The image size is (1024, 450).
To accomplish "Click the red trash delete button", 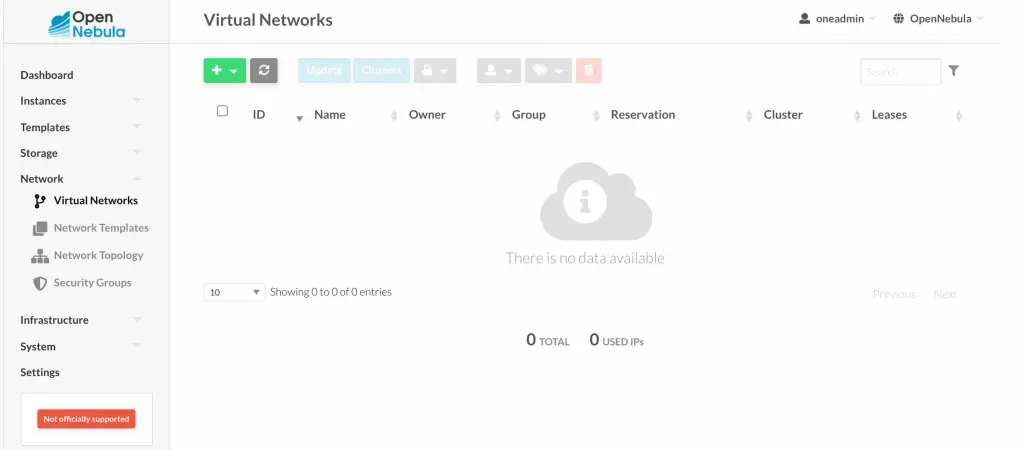I will click(588, 71).
